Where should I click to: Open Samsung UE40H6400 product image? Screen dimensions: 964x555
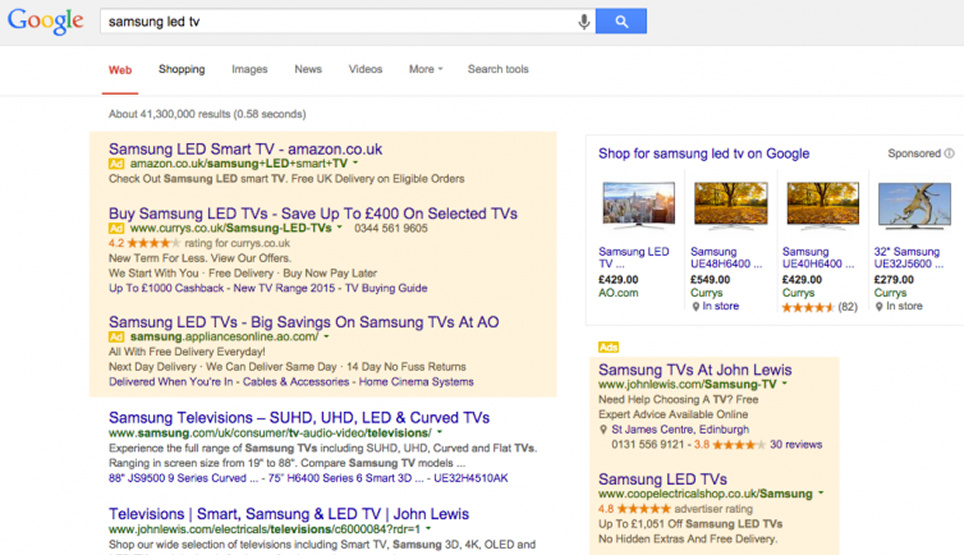[x=823, y=206]
